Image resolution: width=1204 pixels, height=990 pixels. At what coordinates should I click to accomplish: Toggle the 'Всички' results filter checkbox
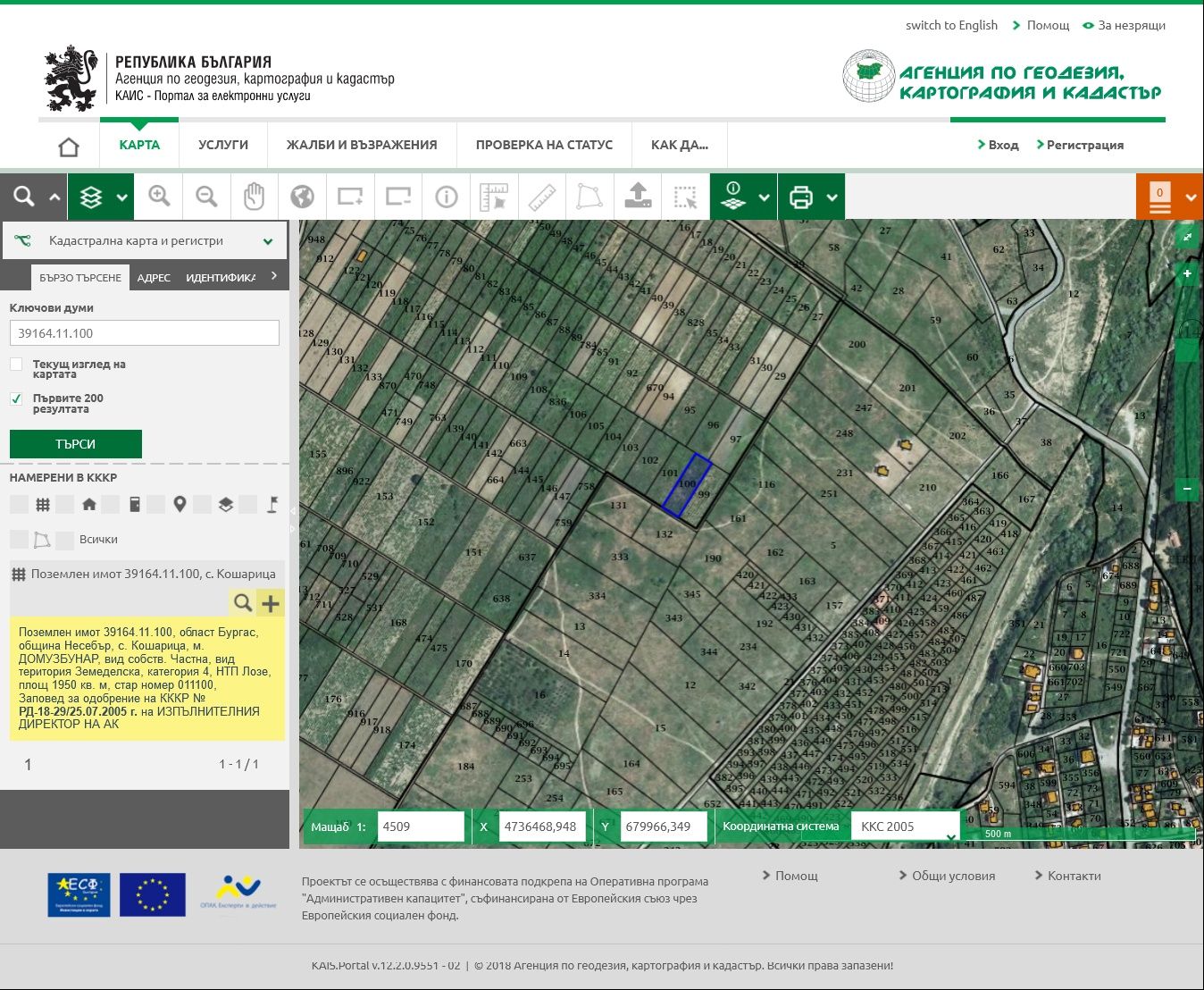[x=64, y=540]
